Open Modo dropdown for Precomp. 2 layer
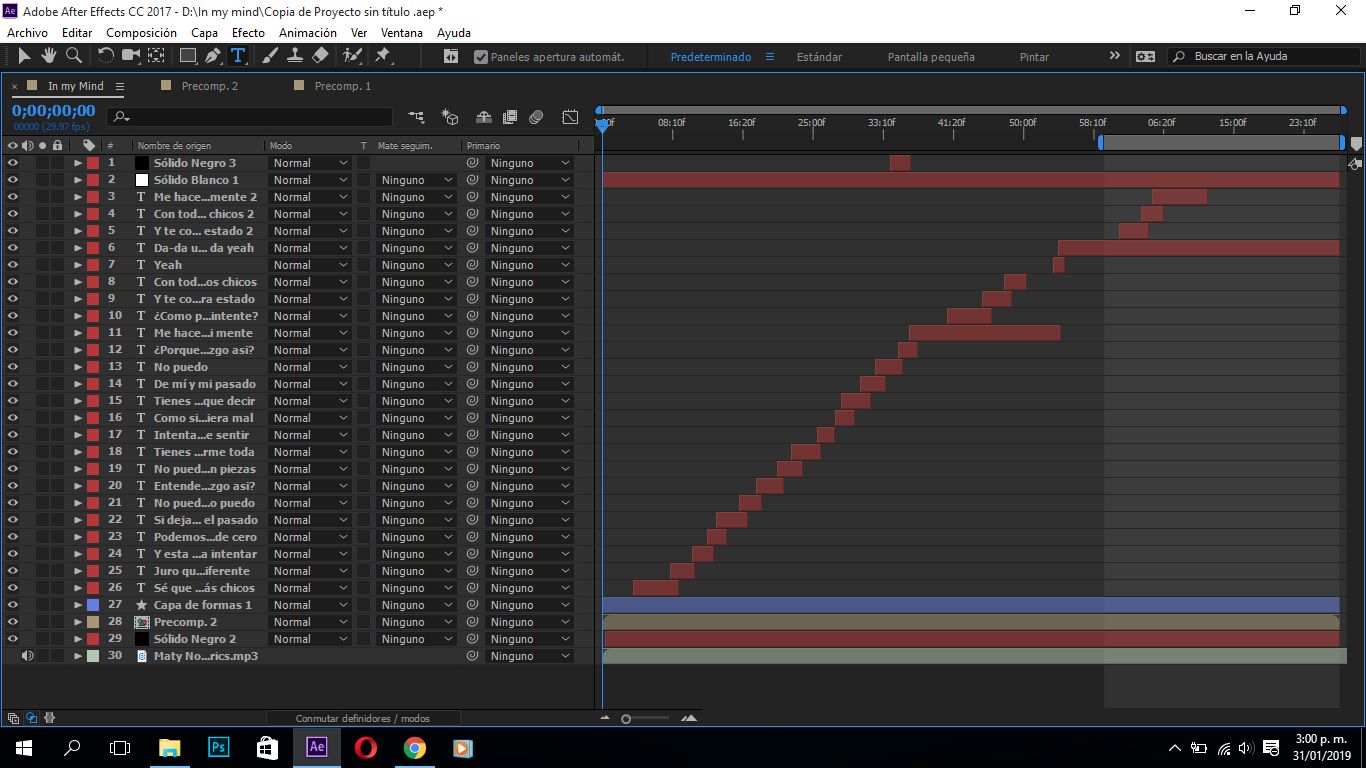Screen dimensions: 1366x768 310,621
